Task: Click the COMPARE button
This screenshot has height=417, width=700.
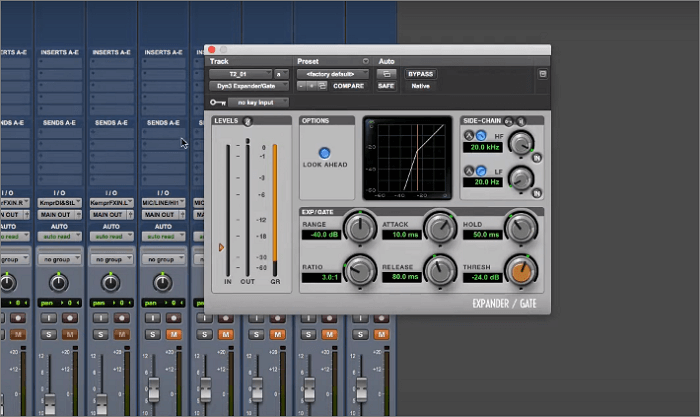Action: (x=348, y=87)
